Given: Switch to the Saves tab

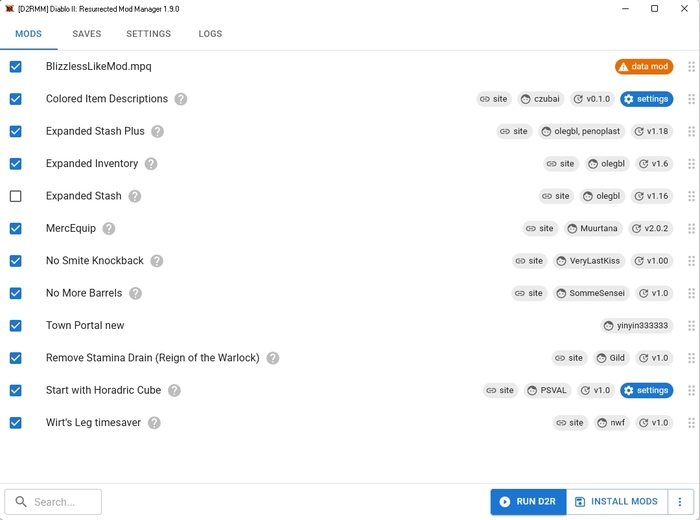Looking at the screenshot, I should click(x=86, y=34).
